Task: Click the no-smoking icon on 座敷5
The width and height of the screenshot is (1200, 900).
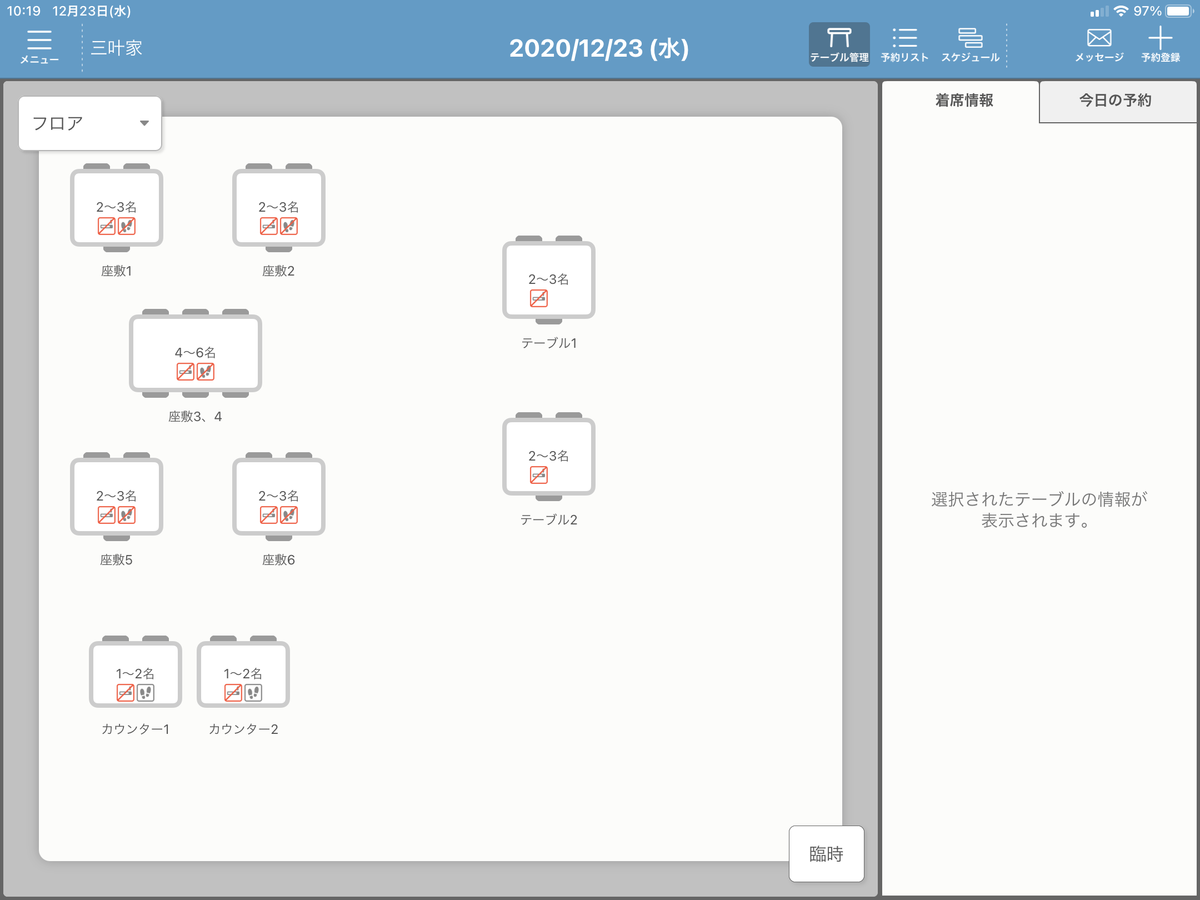Action: [106, 515]
